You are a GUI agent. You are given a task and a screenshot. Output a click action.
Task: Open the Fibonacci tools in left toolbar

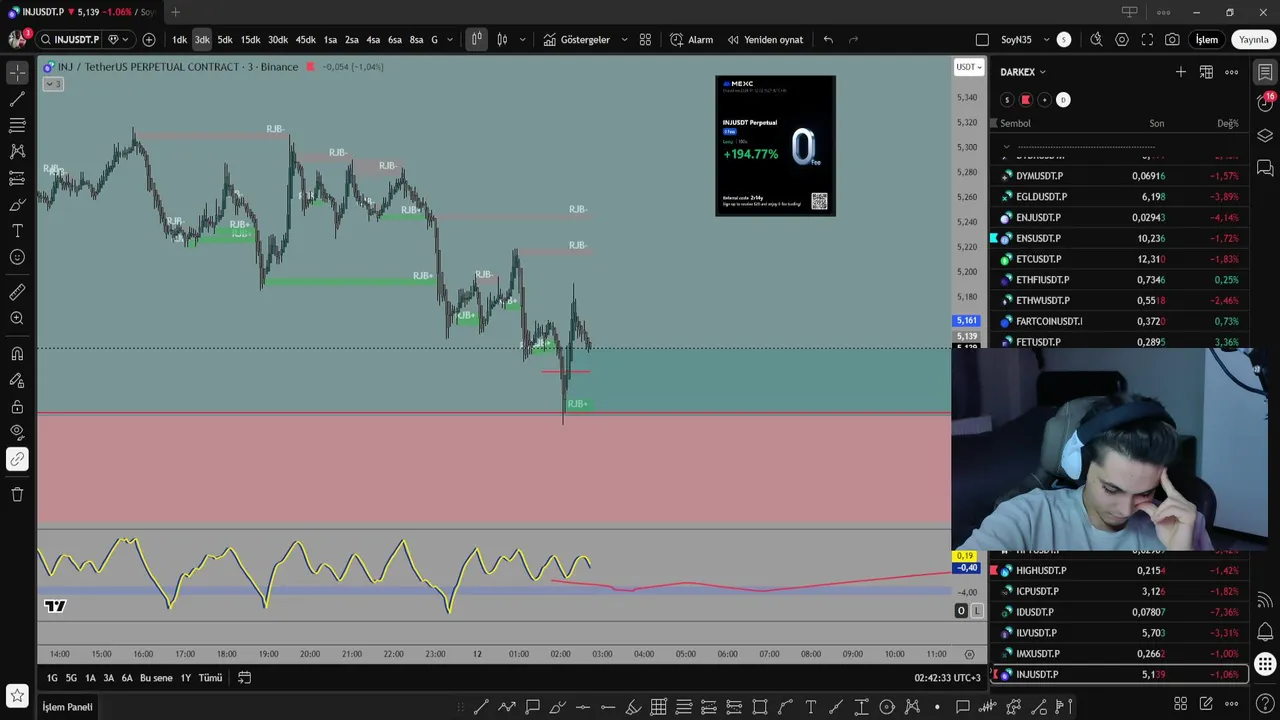[x=17, y=126]
